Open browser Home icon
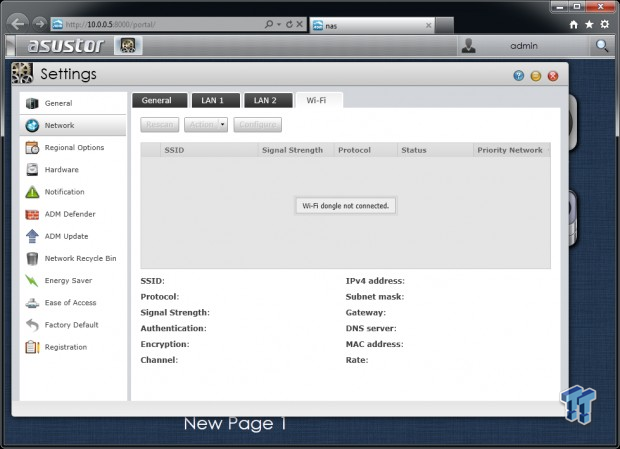620x449 pixels. (x=574, y=25)
